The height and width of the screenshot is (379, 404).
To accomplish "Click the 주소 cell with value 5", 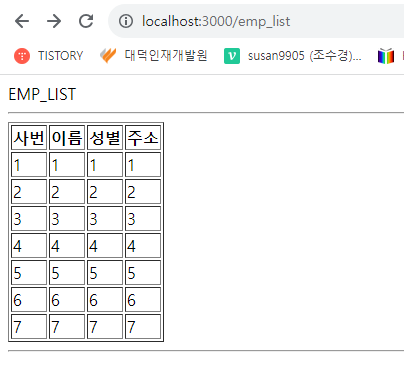I will click(x=143, y=273).
